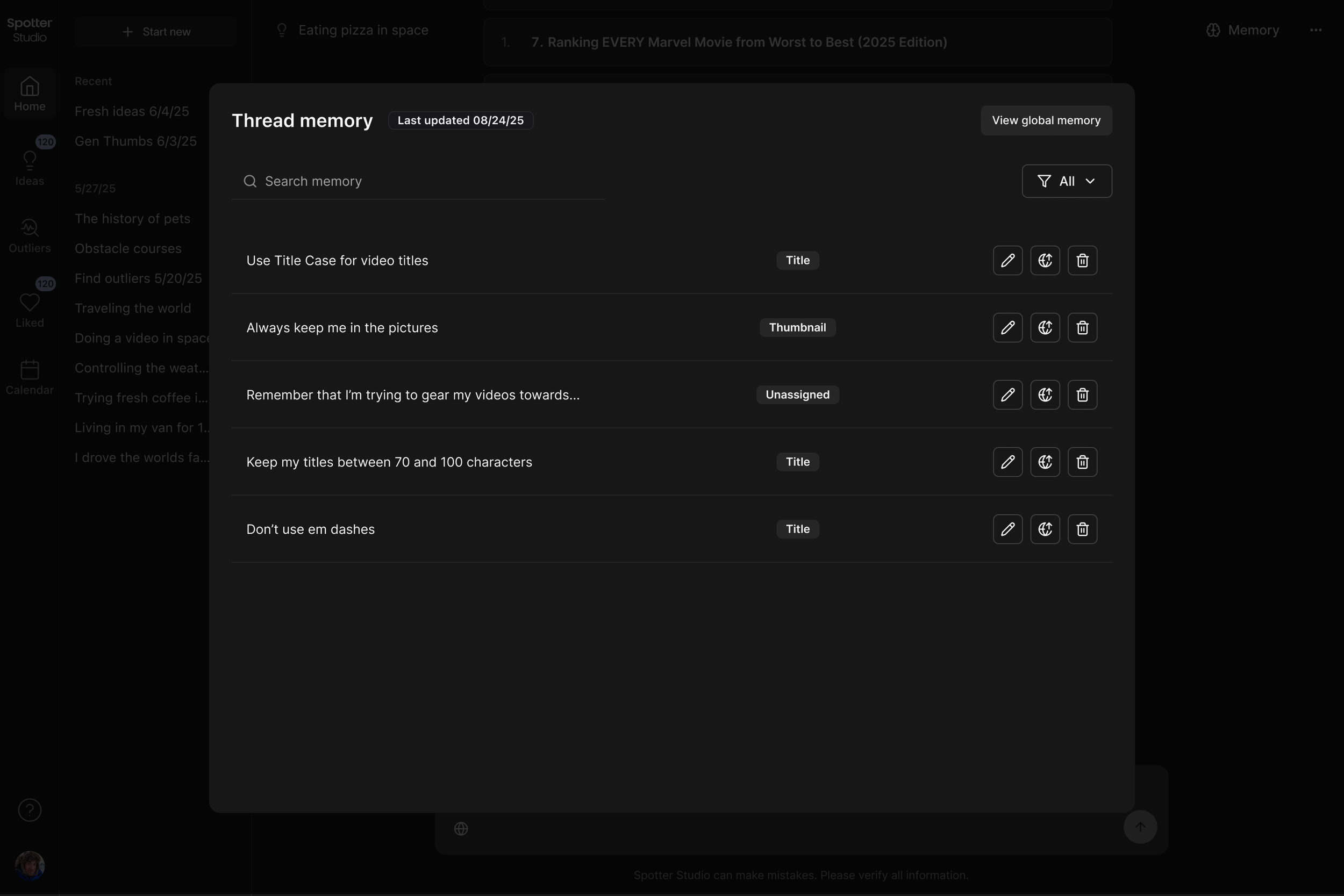Click the Thumbnail tag badge
The image size is (1344, 896).
pyautogui.click(x=797, y=327)
